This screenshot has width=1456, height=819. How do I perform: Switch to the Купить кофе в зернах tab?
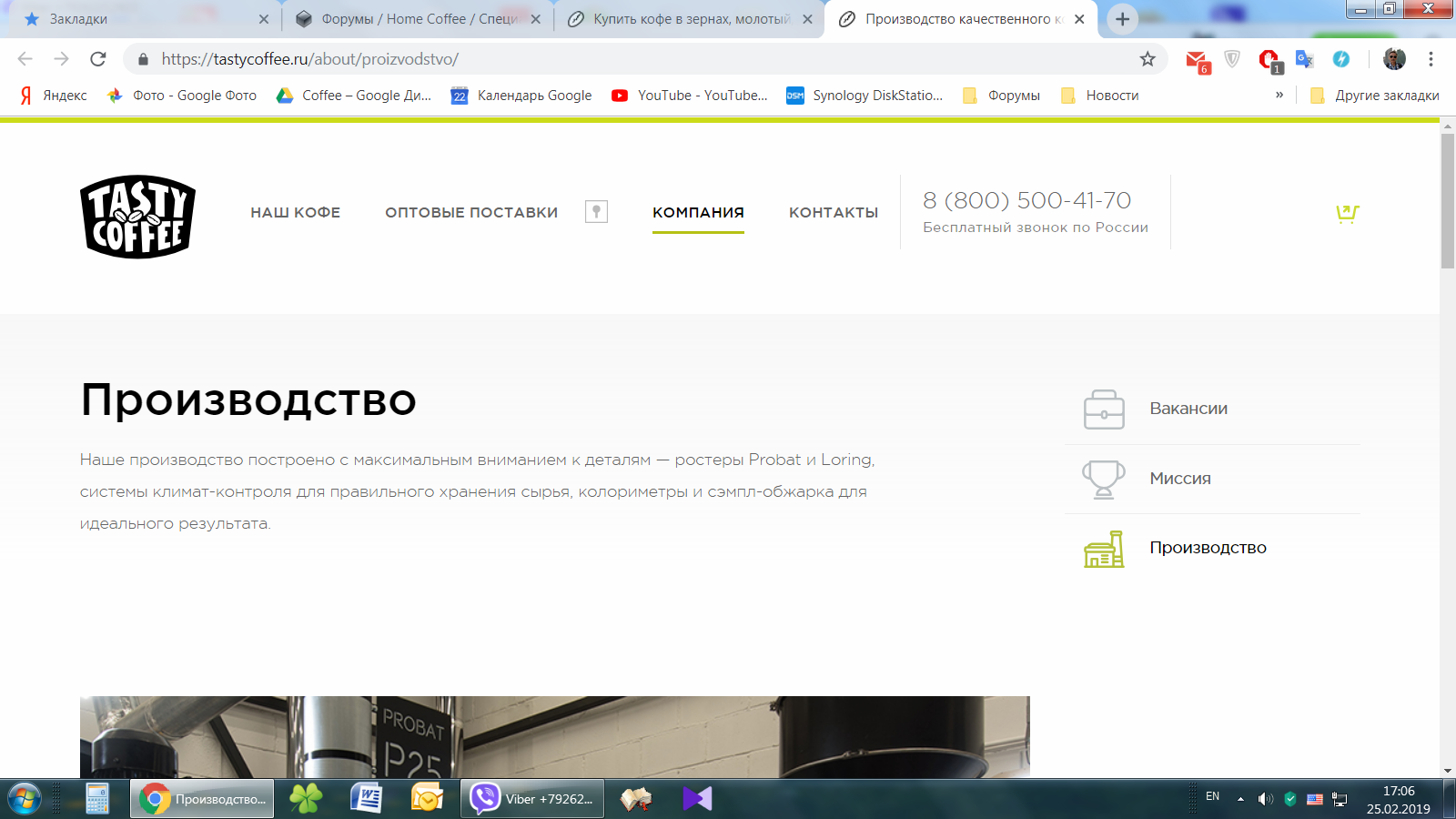pos(690,19)
